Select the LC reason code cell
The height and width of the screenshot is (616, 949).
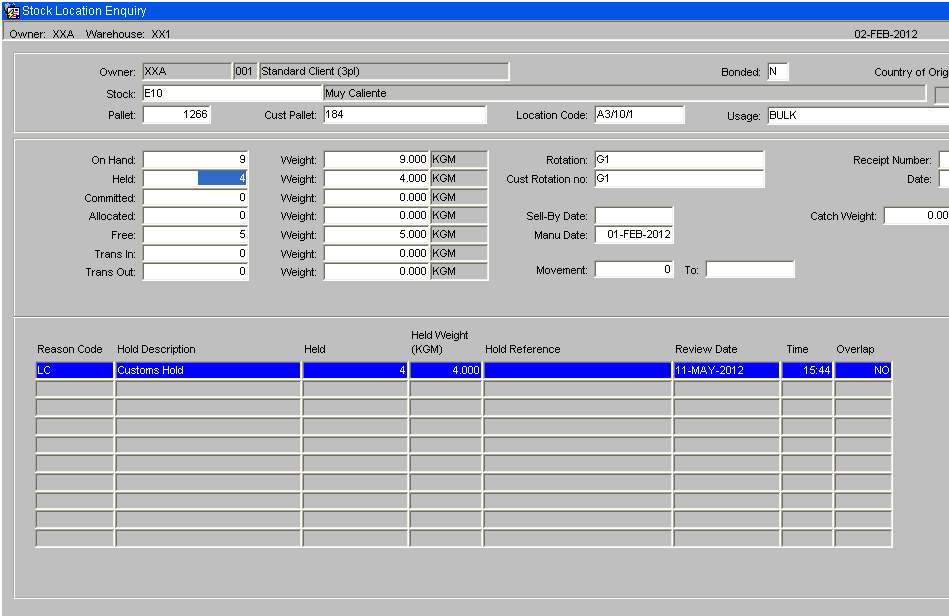coord(75,370)
